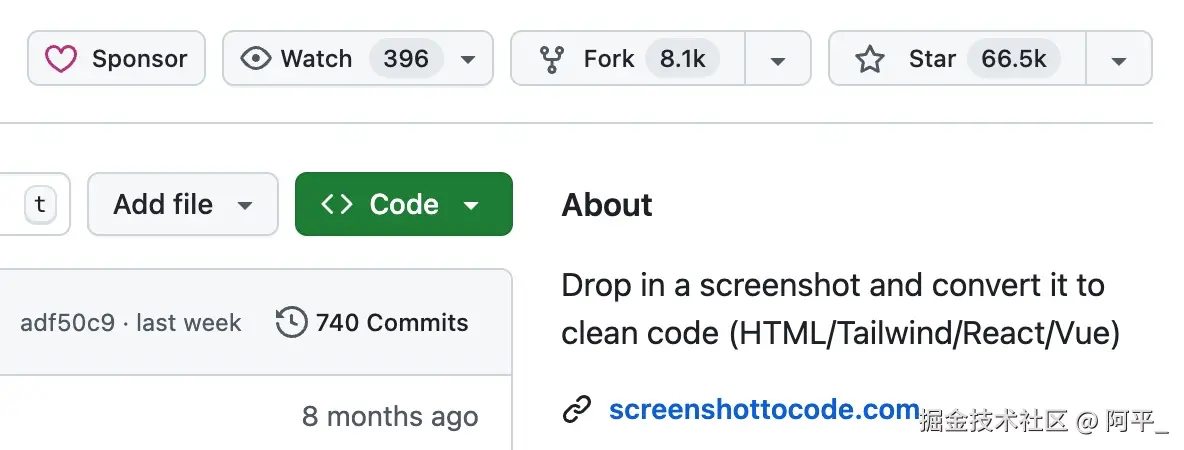Click the Star icon

[x=870, y=59]
